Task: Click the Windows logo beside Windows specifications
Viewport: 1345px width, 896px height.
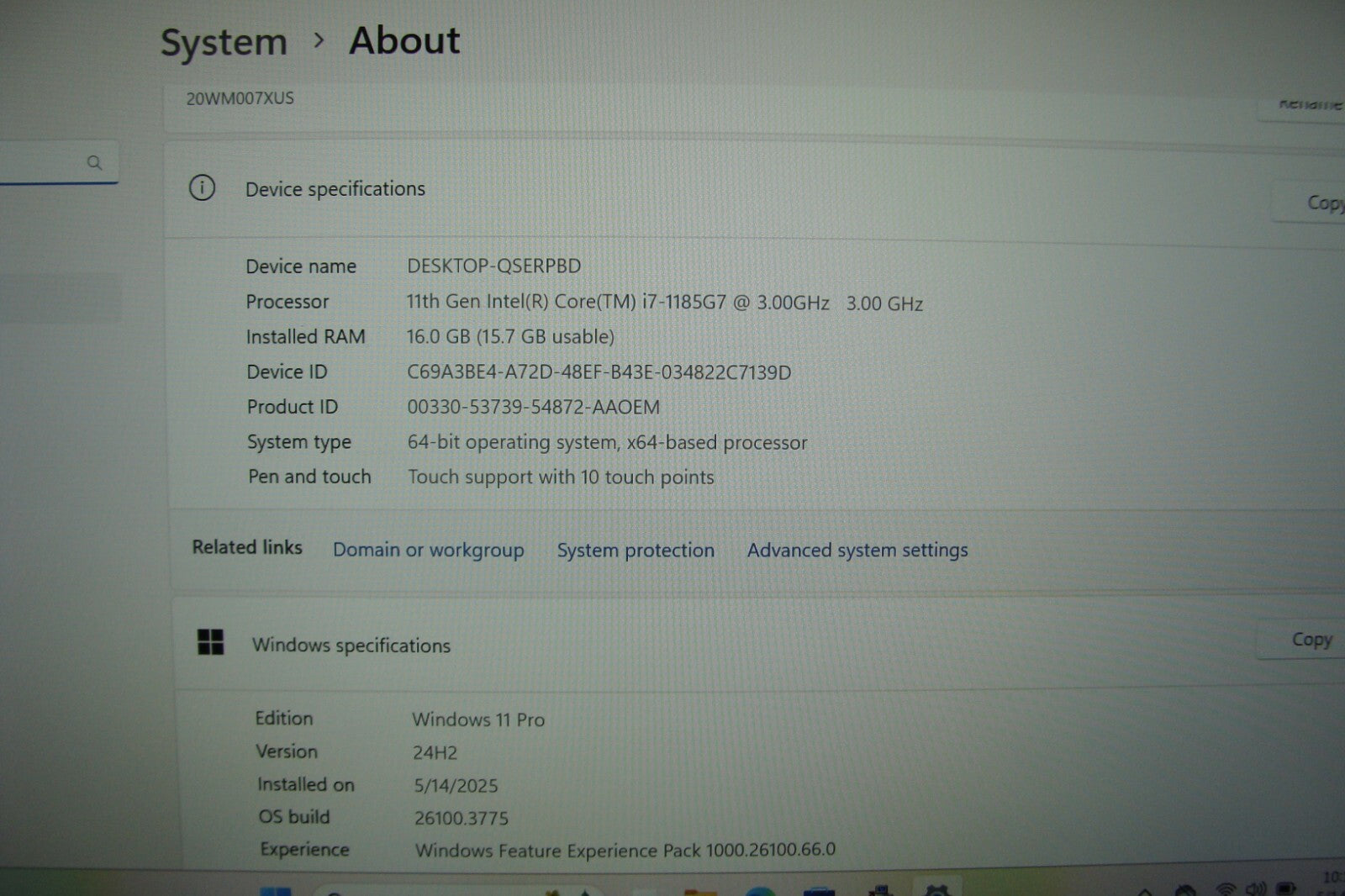Action: [x=210, y=642]
